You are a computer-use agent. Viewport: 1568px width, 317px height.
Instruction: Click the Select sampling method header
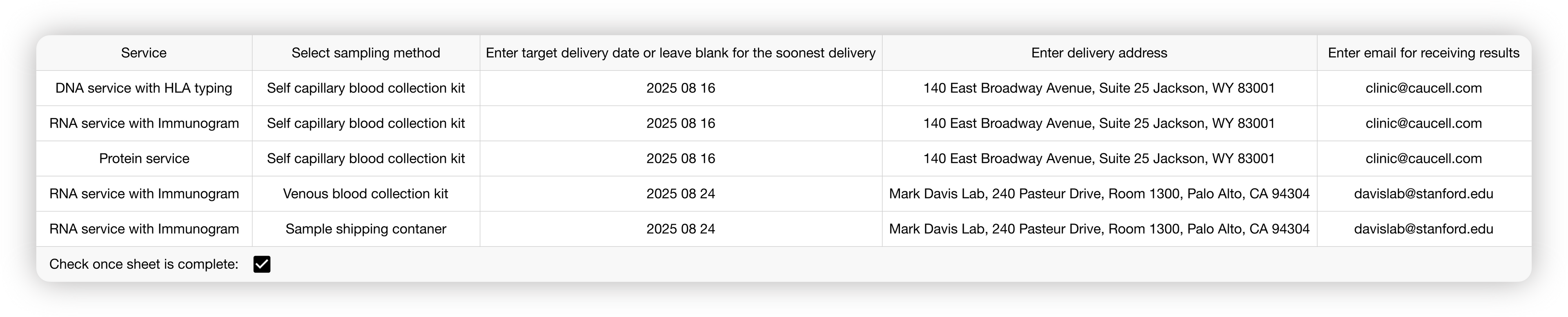(x=365, y=53)
